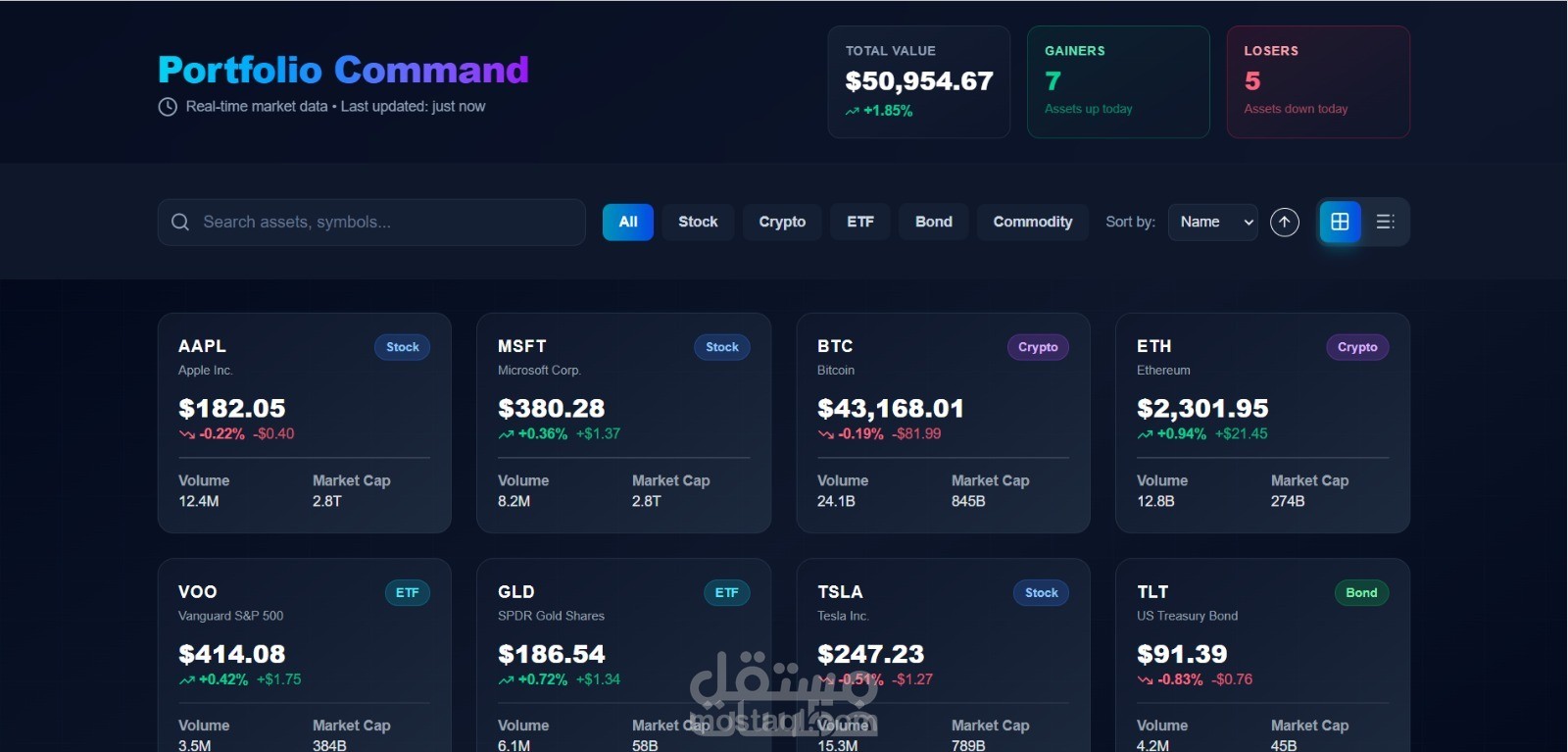This screenshot has height=752, width=1568.
Task: Select the TSLA ticker symbol
Action: click(840, 591)
